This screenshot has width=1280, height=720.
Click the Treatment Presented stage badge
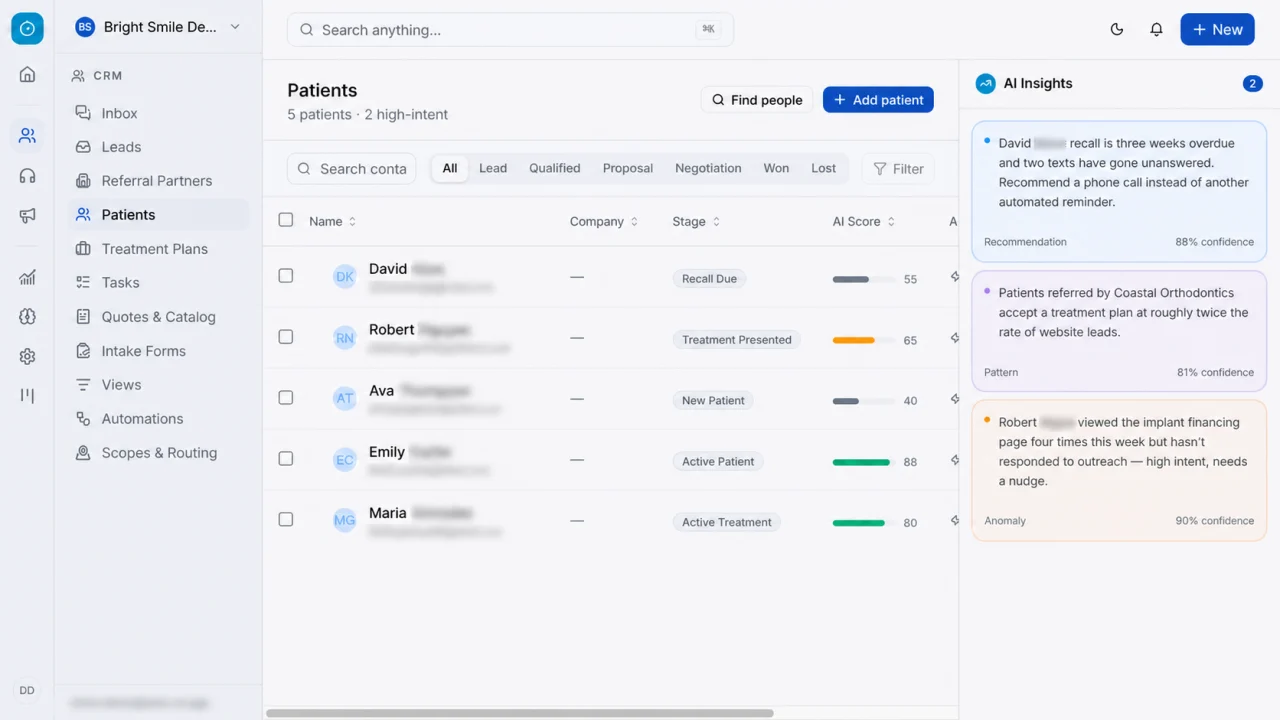point(737,340)
